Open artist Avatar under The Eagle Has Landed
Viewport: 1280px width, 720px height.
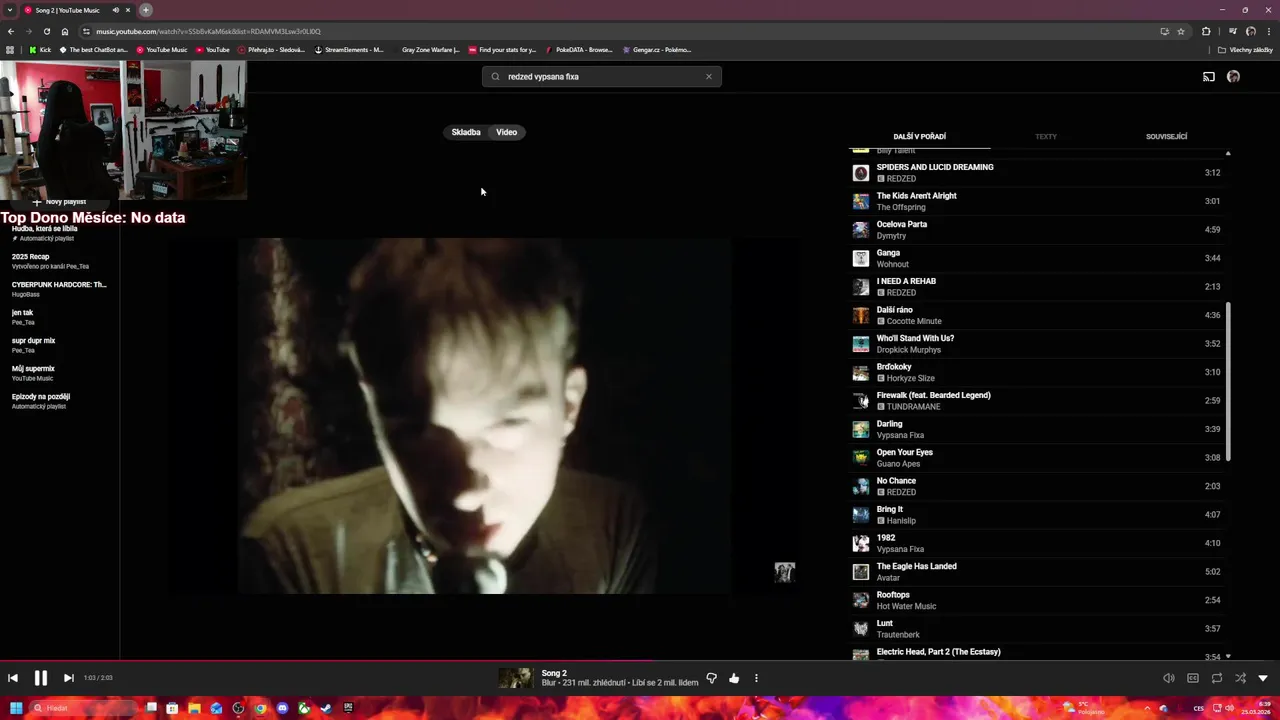(x=888, y=578)
